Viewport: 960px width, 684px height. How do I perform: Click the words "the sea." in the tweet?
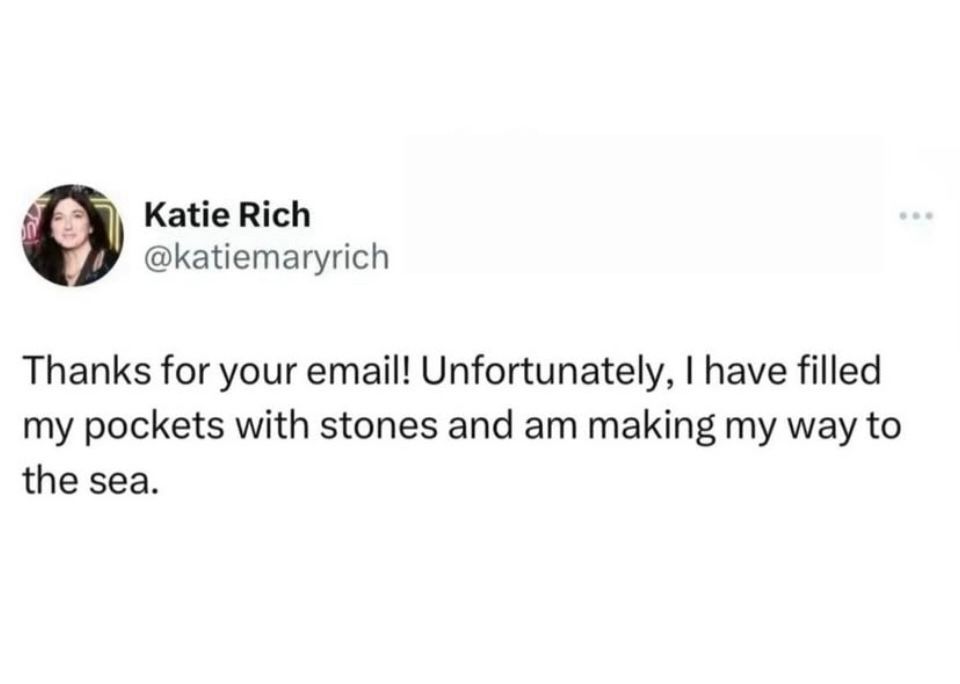pos(91,479)
